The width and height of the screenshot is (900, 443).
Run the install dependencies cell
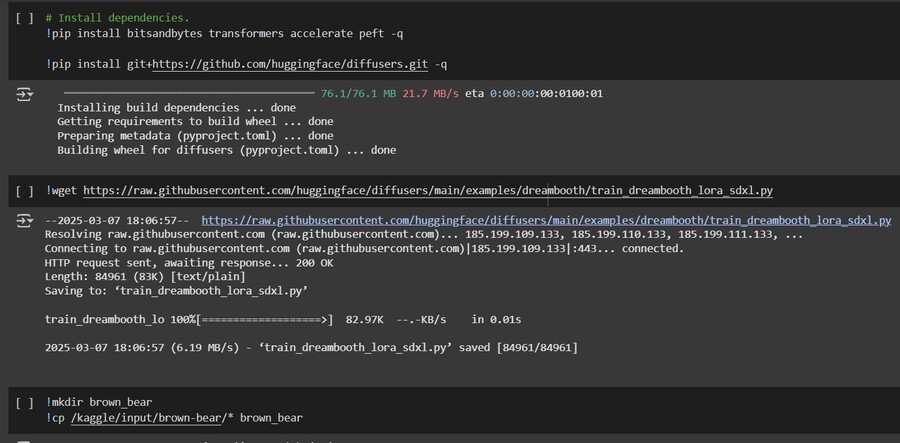click(24, 18)
